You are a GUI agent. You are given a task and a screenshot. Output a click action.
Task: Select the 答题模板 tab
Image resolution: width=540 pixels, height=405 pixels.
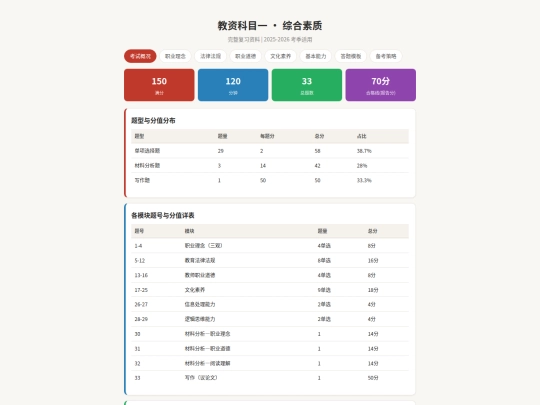click(x=351, y=56)
